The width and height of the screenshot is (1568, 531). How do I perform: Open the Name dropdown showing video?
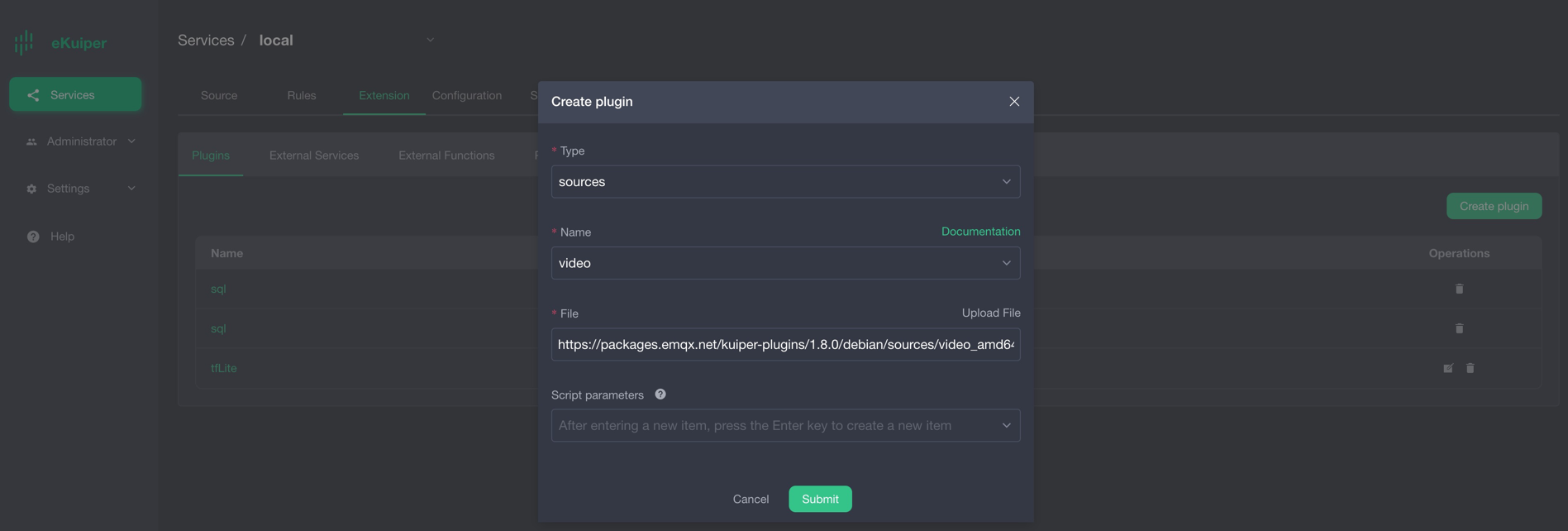(785, 263)
